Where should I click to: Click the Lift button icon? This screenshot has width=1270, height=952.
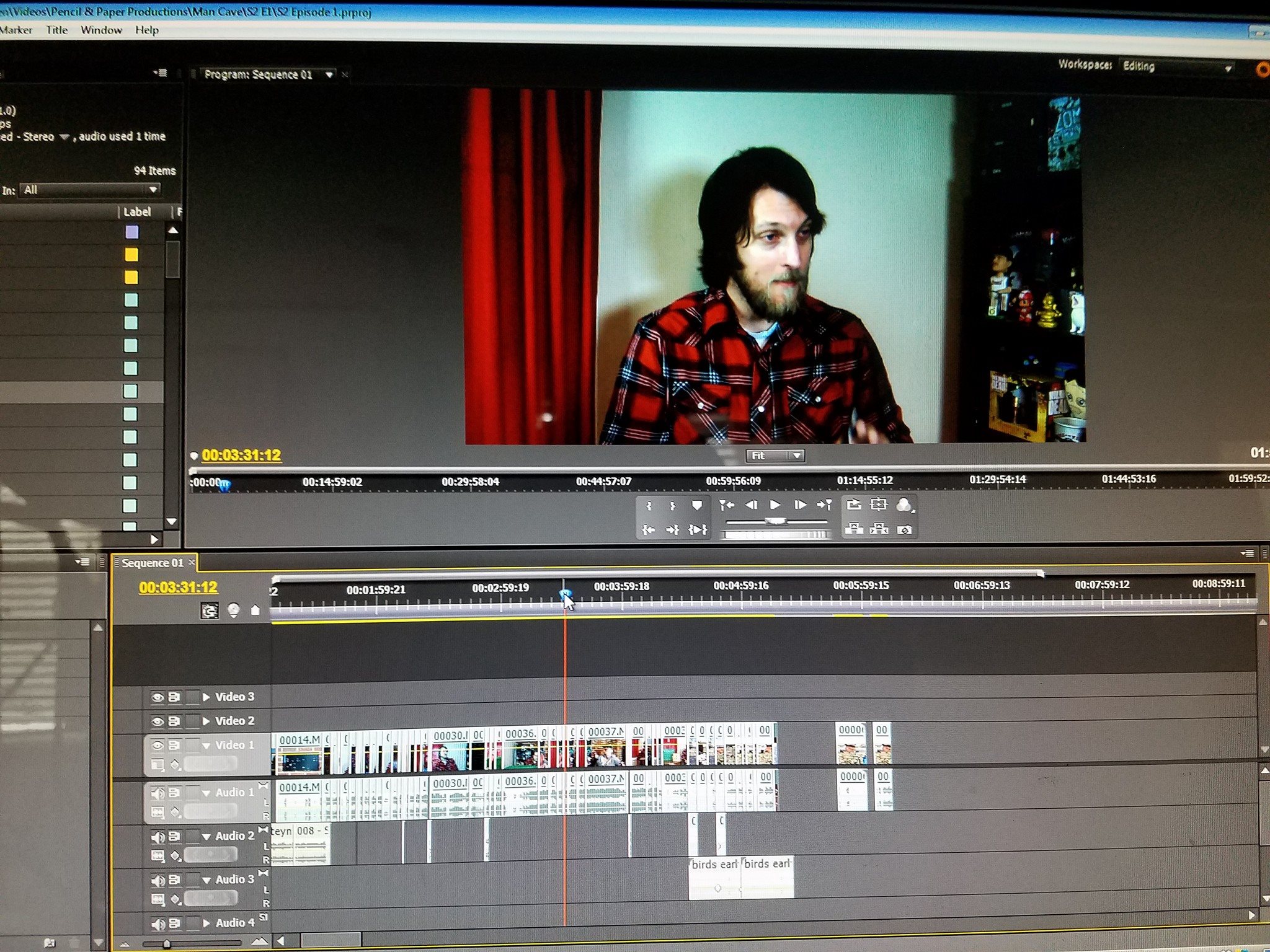pos(854,529)
